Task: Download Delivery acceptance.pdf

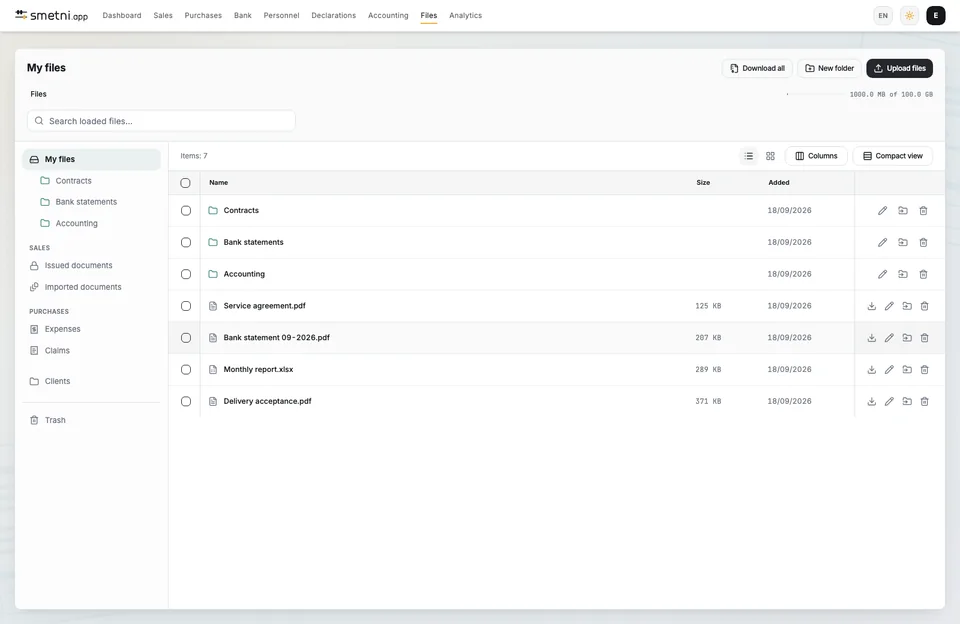Action: 871,402
